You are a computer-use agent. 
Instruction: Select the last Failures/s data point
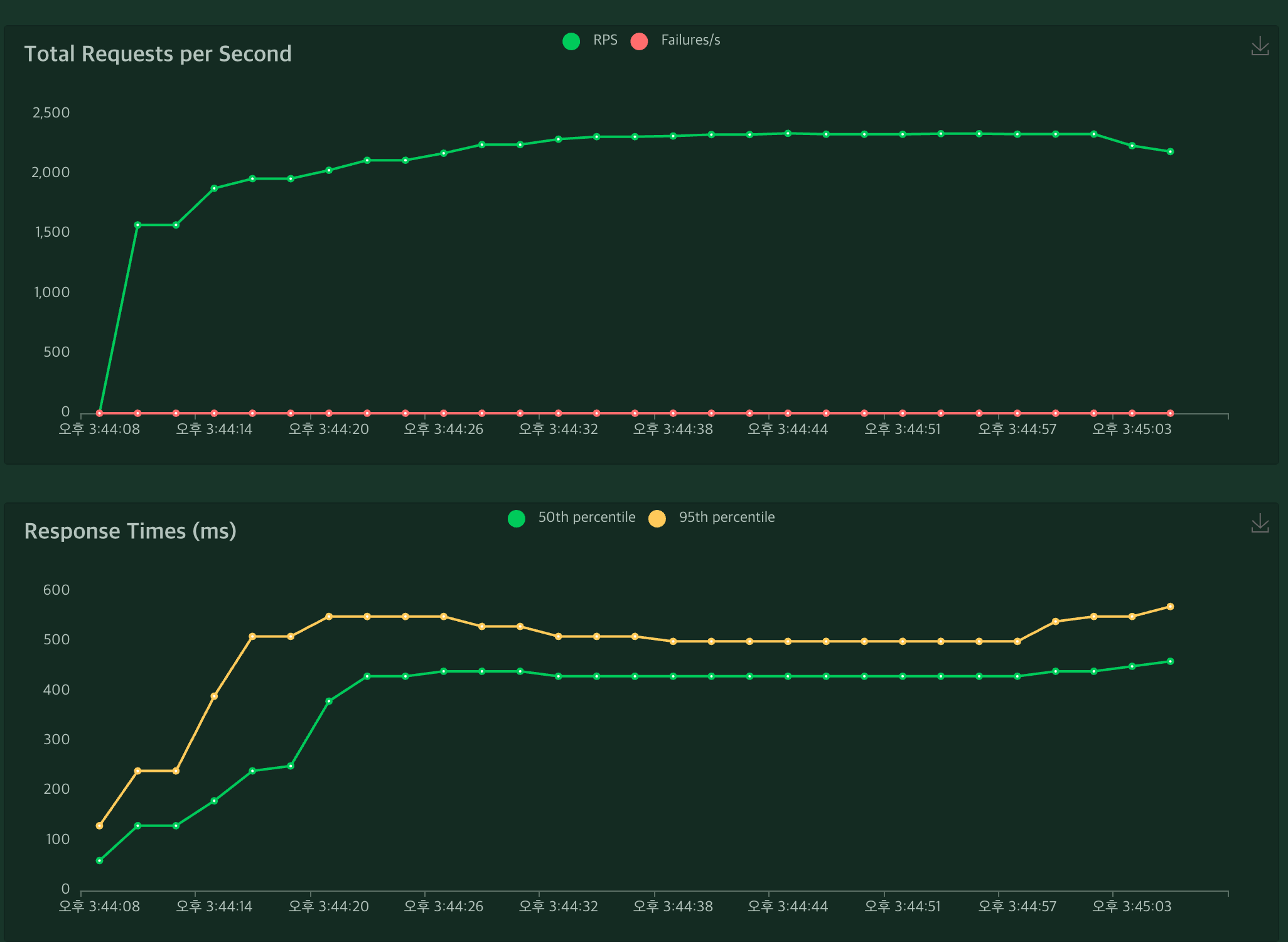(1170, 413)
